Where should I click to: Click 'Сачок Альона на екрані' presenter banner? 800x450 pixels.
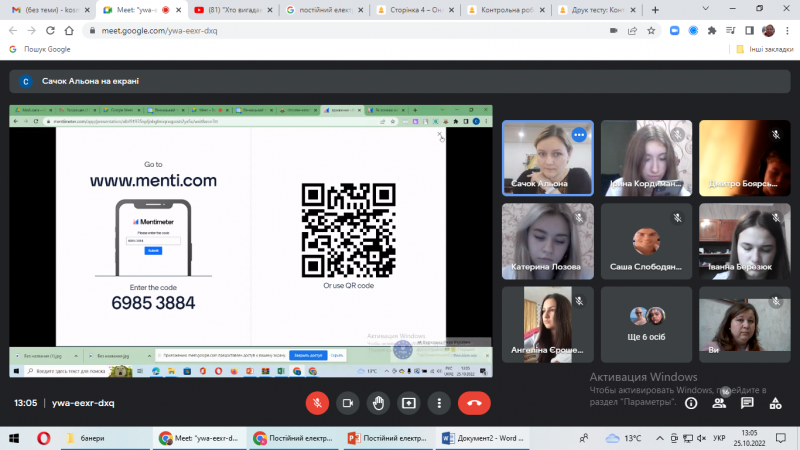click(x=399, y=81)
